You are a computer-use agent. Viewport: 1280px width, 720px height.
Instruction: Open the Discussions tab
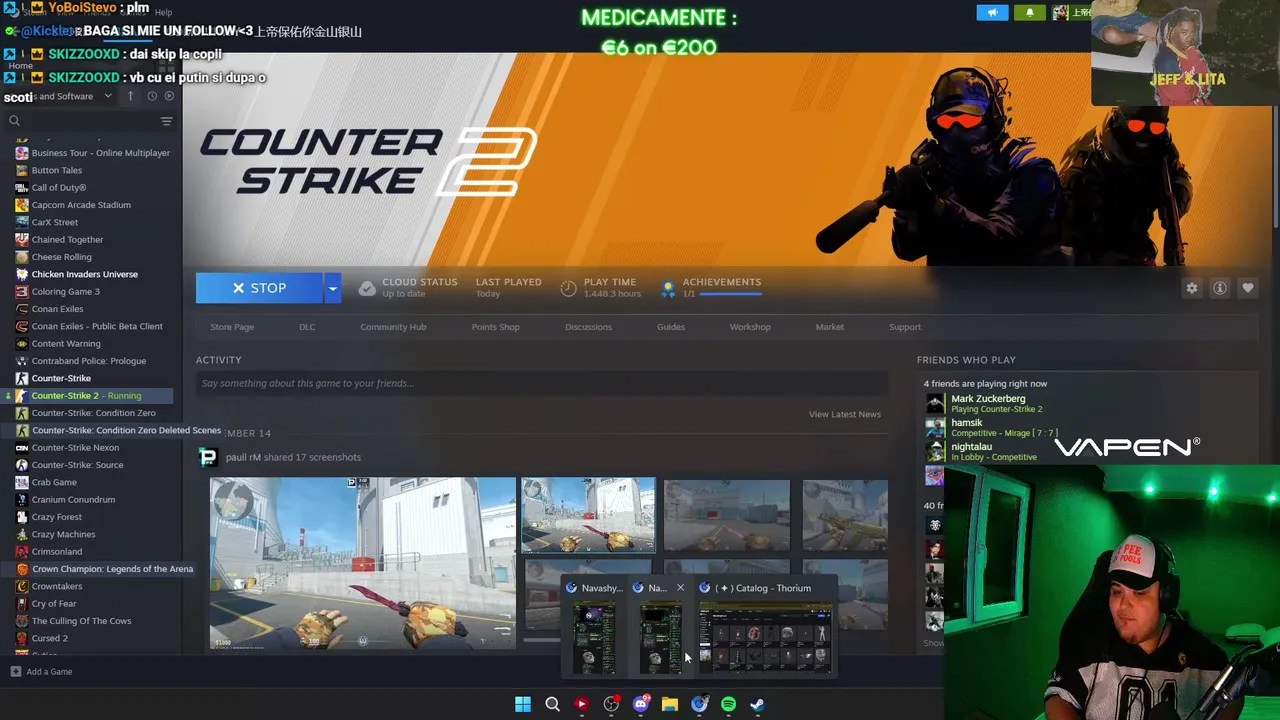[x=588, y=327]
